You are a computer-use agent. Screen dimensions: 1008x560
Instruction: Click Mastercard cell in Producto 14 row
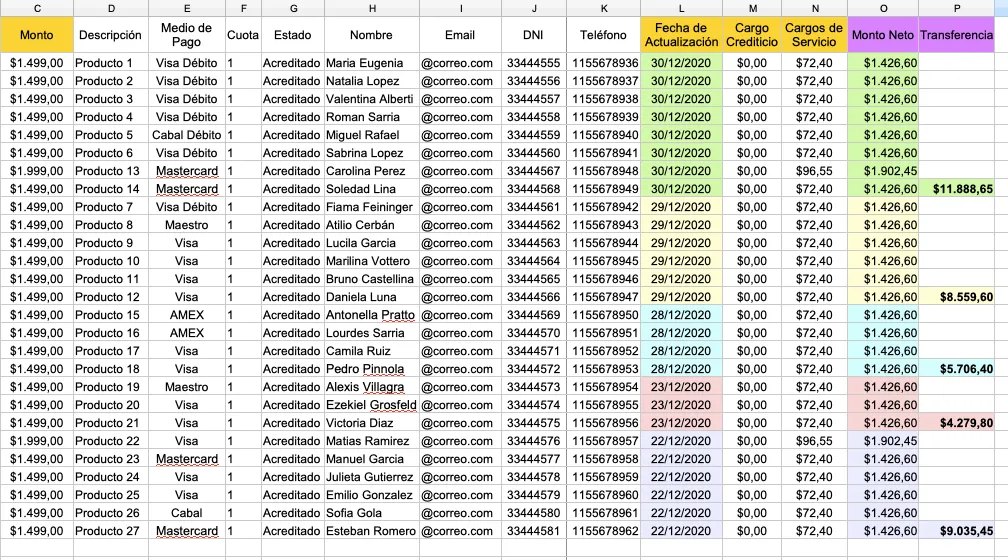187,189
